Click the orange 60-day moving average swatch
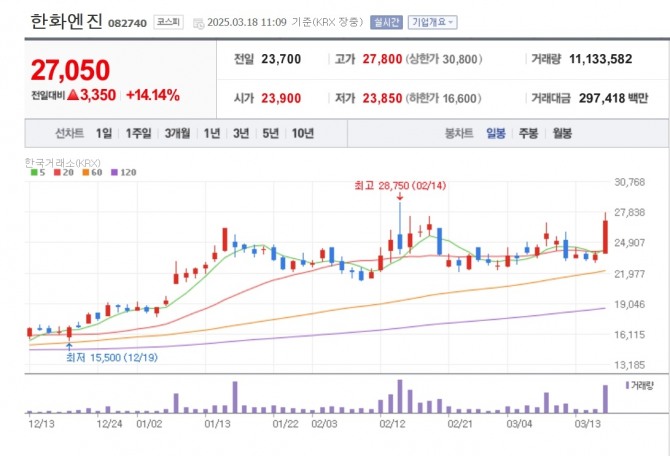Viewport: 670px width, 456px height. pyautogui.click(x=85, y=172)
